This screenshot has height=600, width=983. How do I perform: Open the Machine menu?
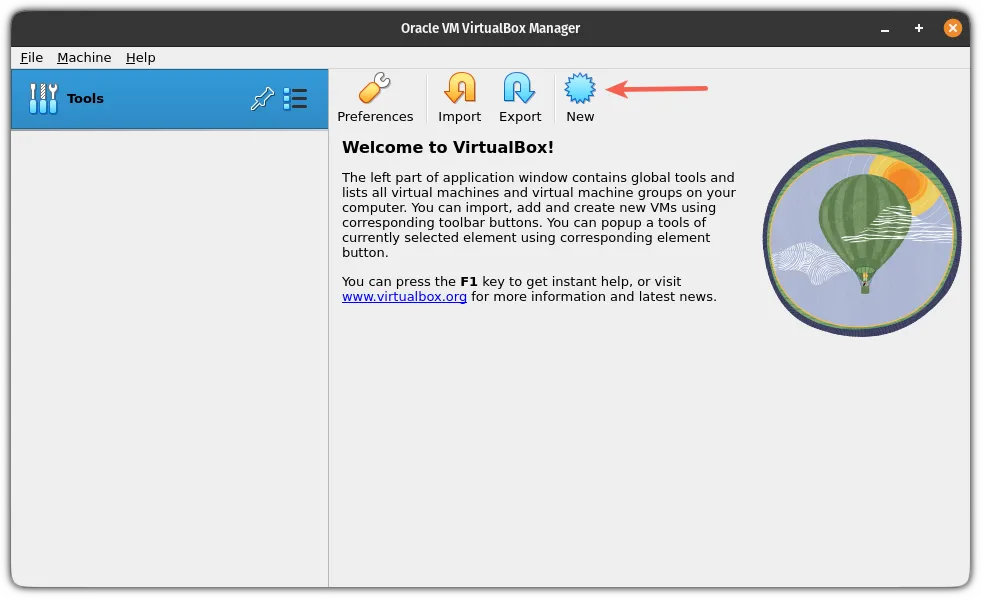[x=84, y=58]
